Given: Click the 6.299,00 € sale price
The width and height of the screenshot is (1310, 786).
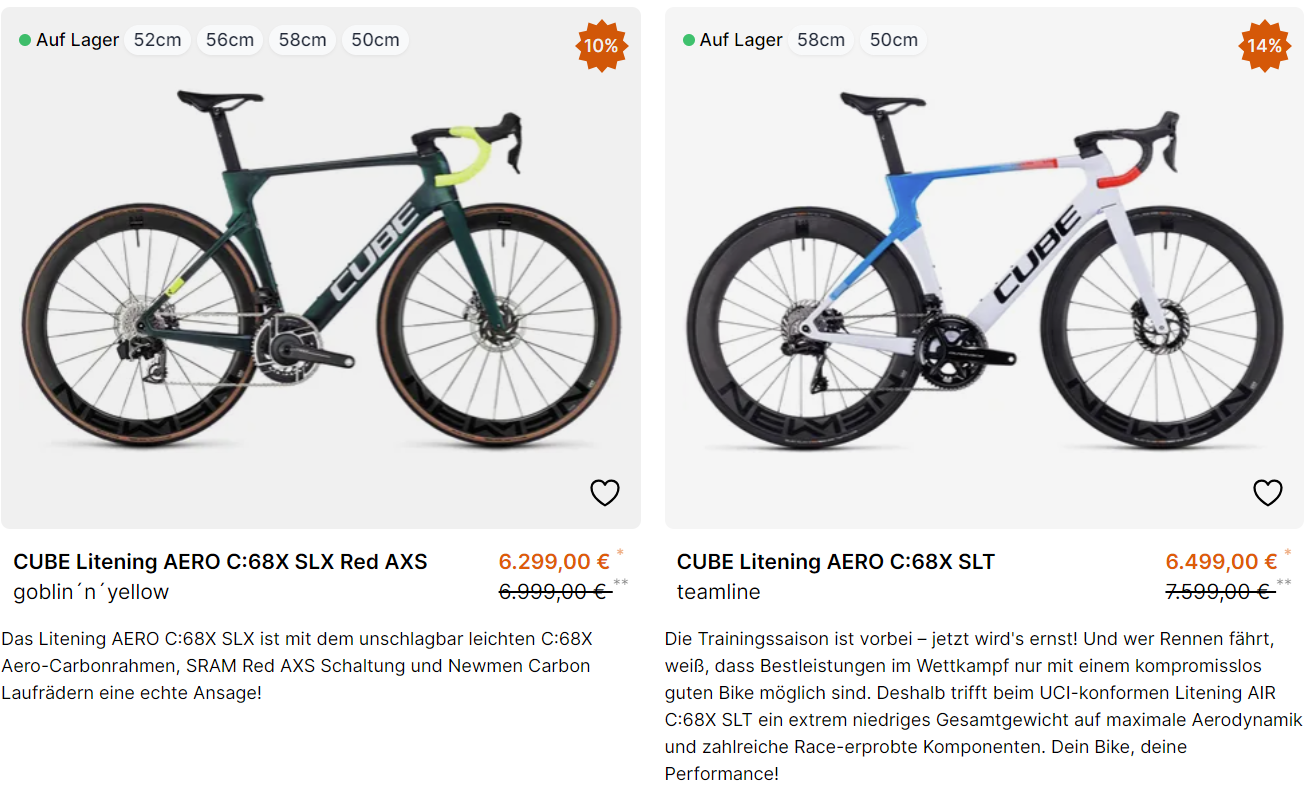Looking at the screenshot, I should click(554, 562).
